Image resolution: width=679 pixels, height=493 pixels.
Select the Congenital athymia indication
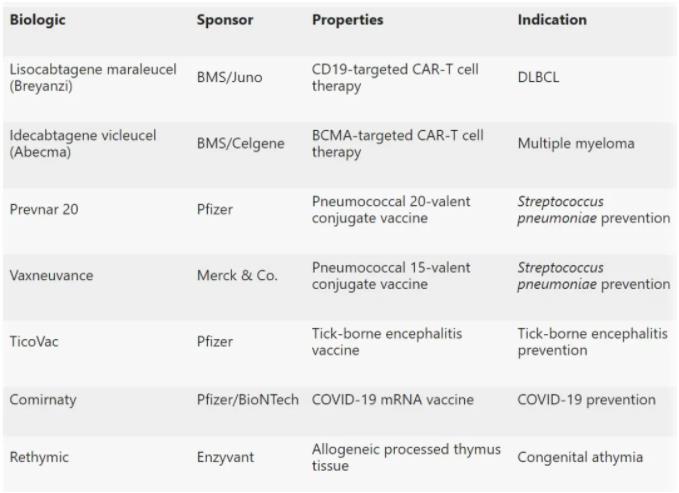(580, 458)
